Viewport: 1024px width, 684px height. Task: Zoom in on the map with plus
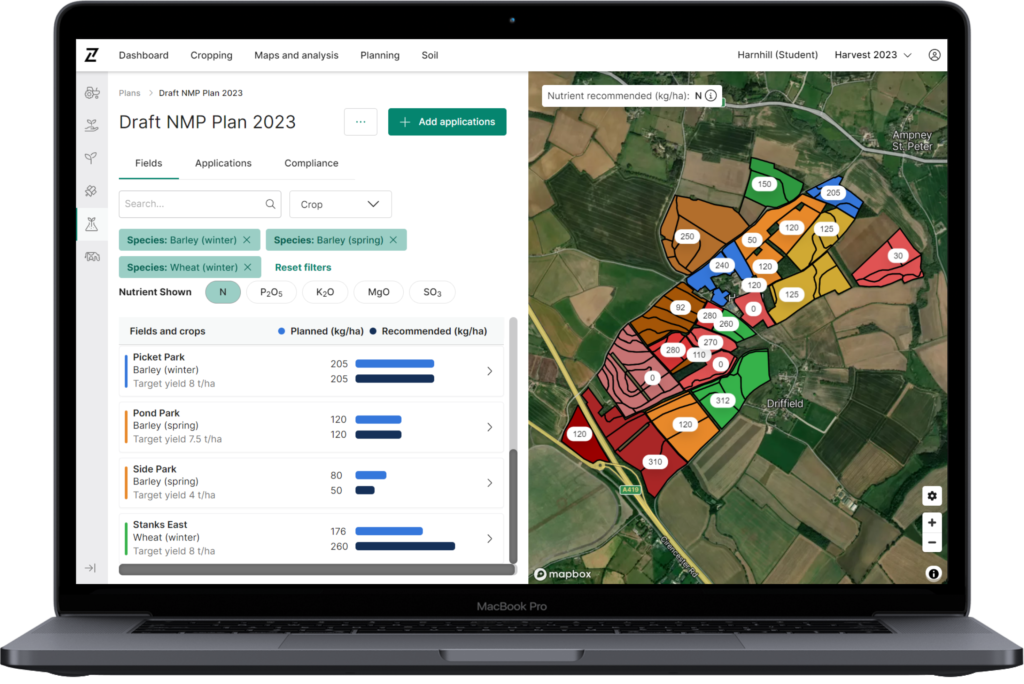pyautogui.click(x=932, y=523)
